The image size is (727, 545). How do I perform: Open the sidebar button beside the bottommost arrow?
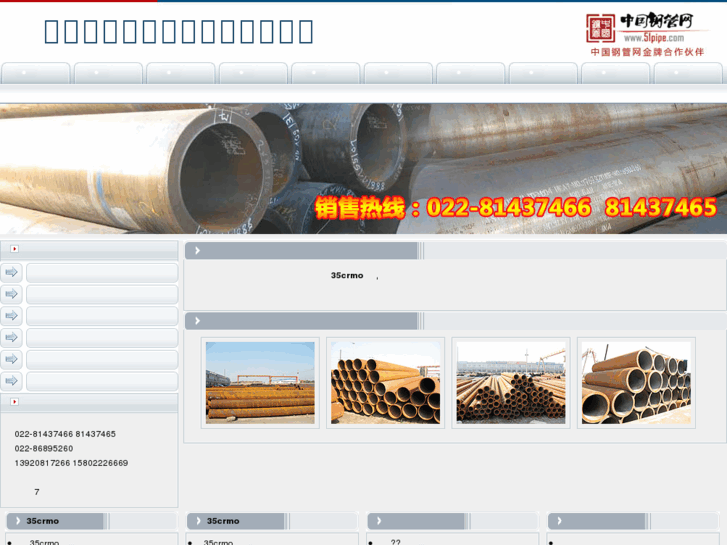(102, 382)
